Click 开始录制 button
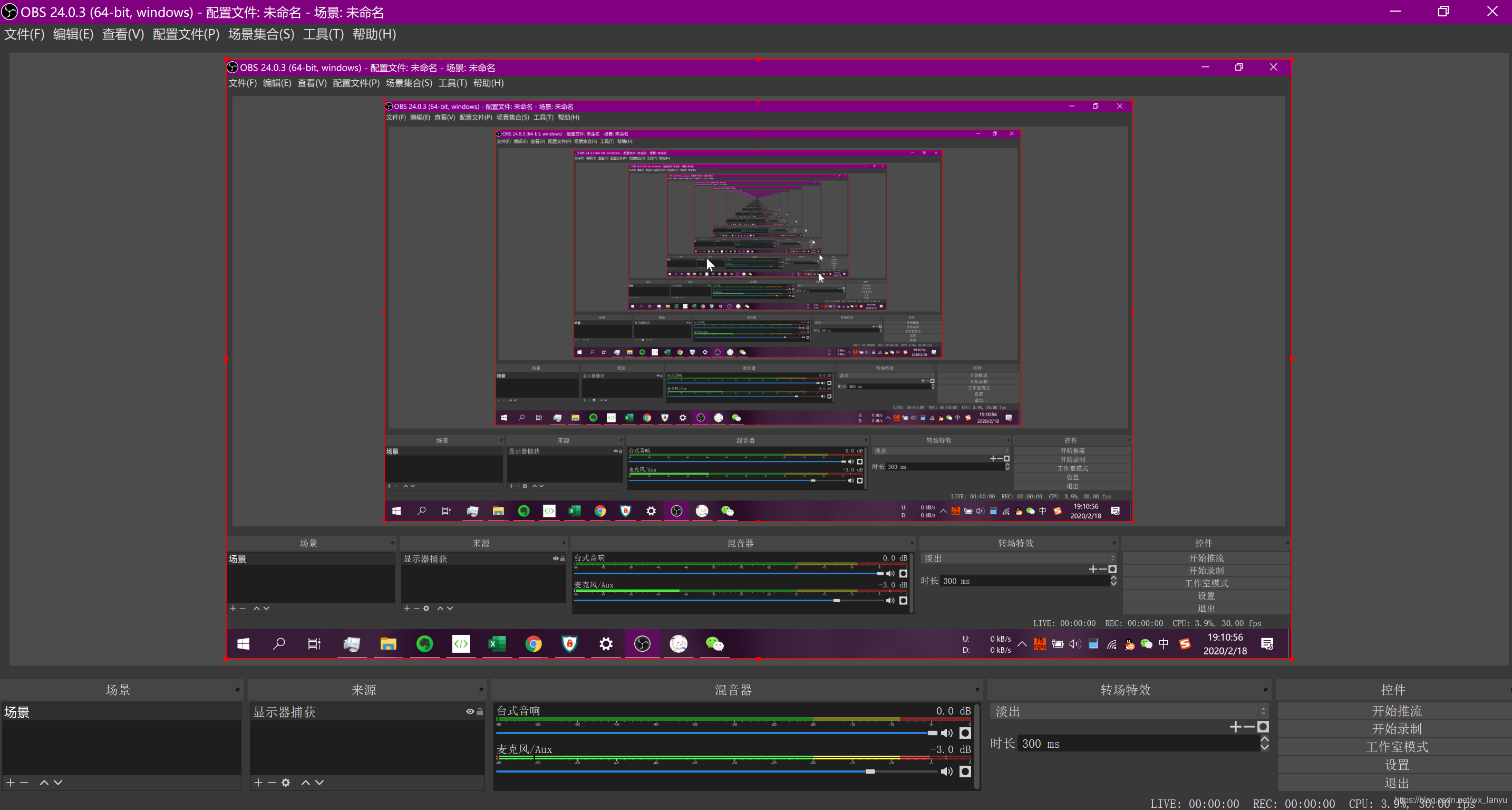1512x810 pixels. tap(1397, 729)
